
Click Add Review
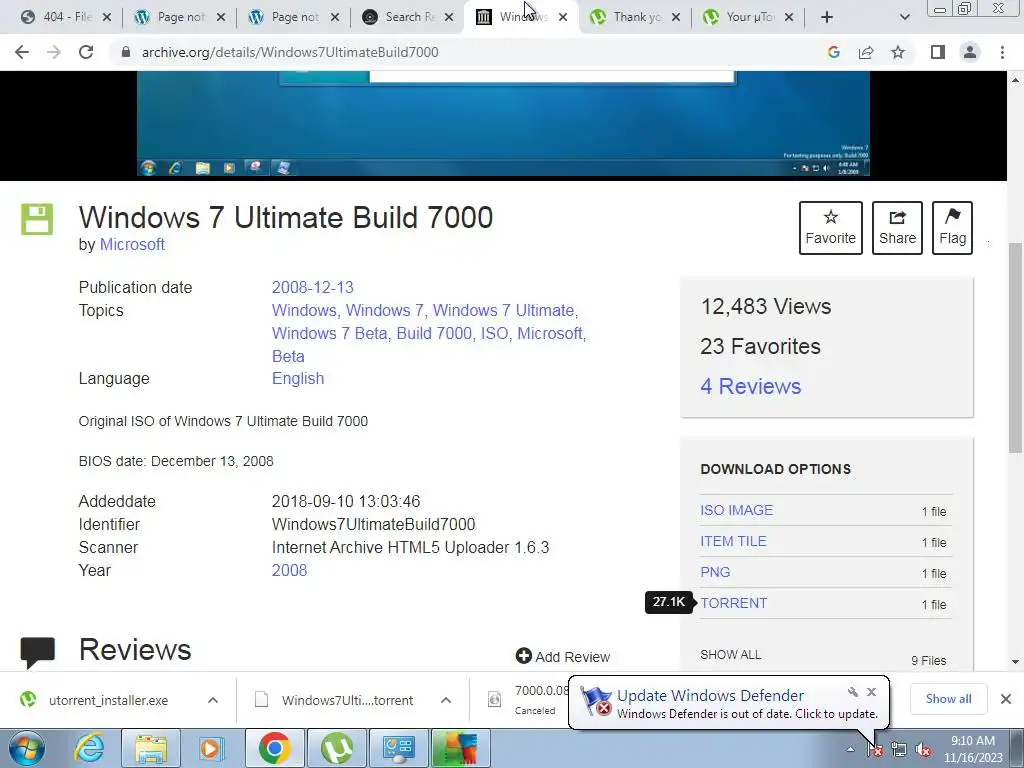[563, 656]
